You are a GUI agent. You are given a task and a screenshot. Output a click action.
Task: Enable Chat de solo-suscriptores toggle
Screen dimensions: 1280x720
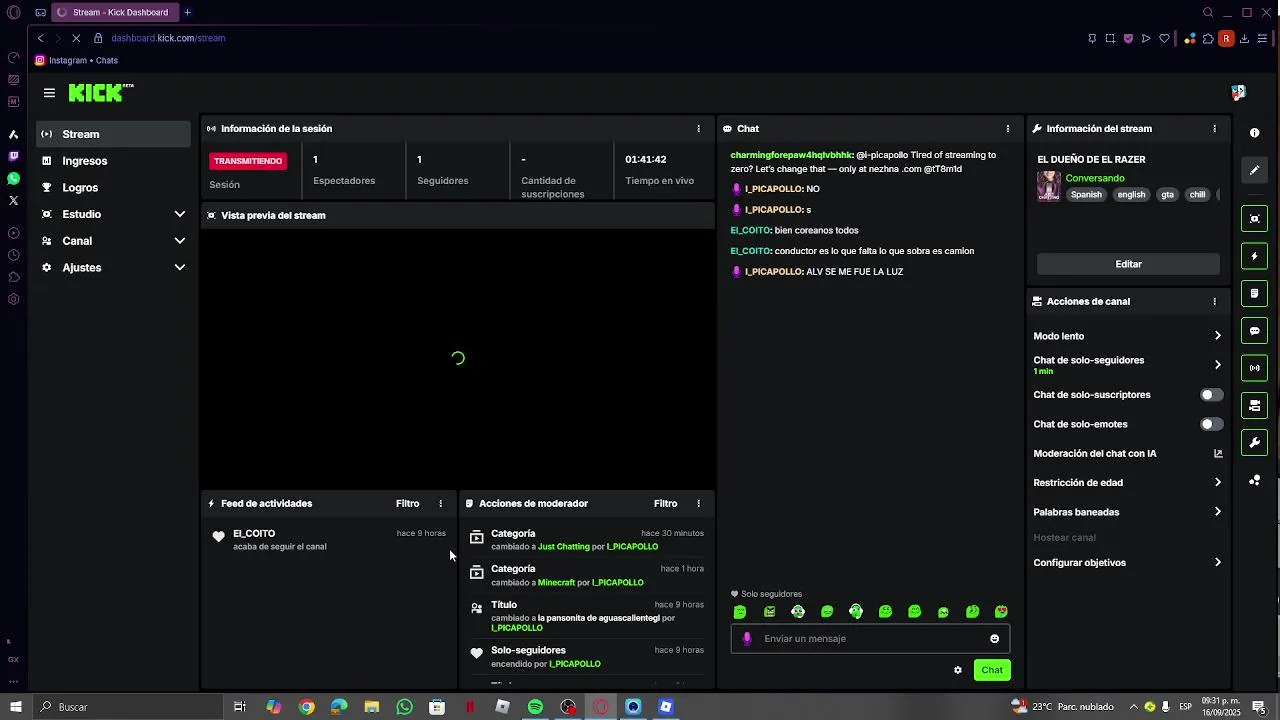[1211, 395]
